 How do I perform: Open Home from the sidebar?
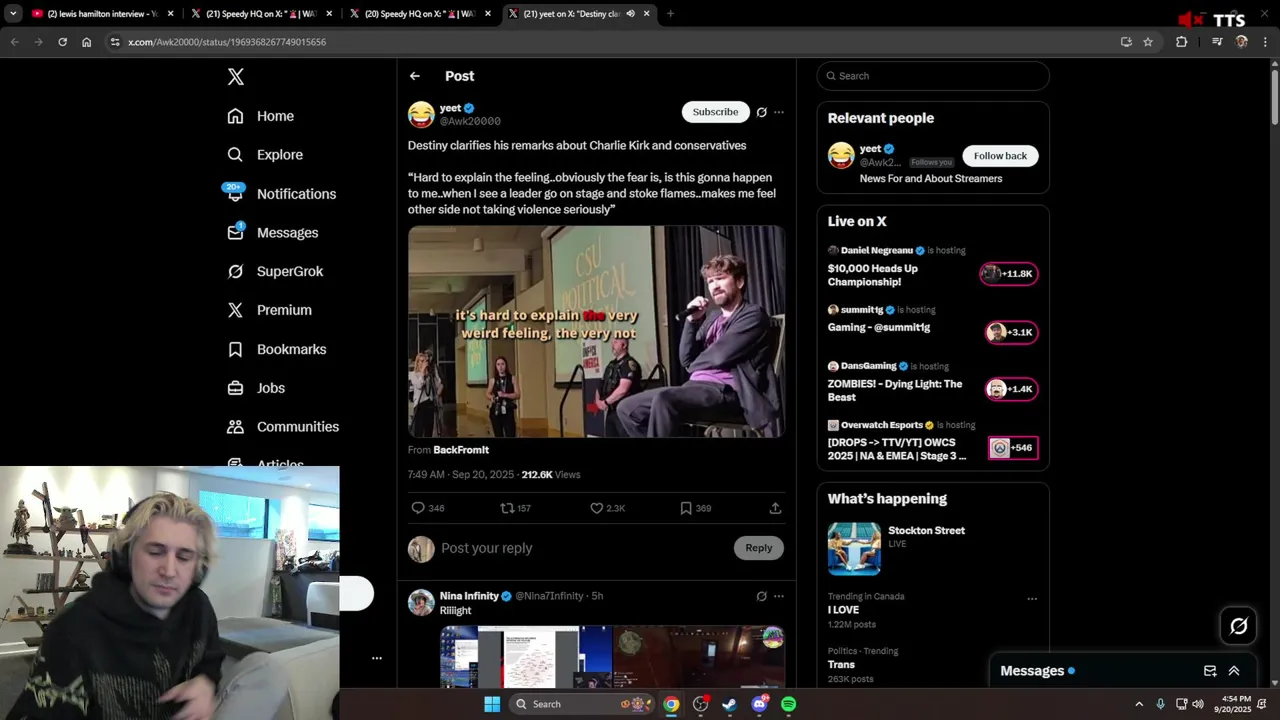click(260, 116)
